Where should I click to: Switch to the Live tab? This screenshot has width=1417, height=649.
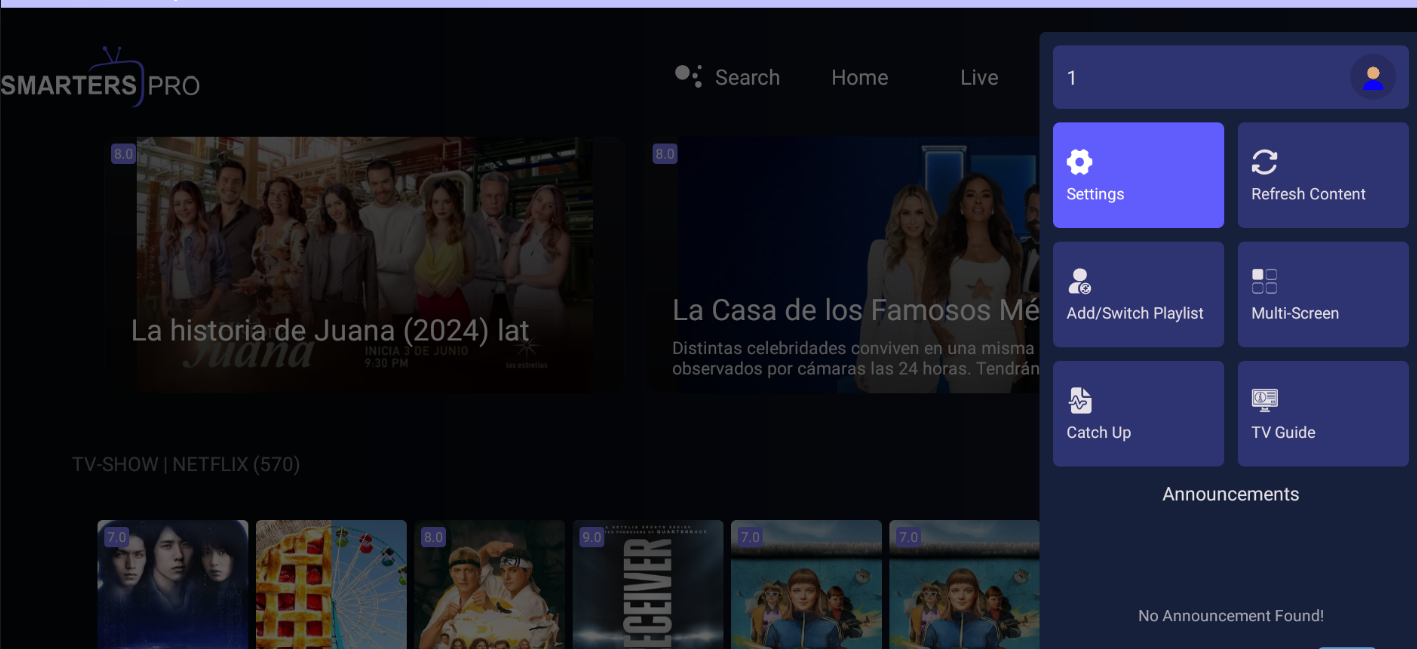(x=979, y=78)
